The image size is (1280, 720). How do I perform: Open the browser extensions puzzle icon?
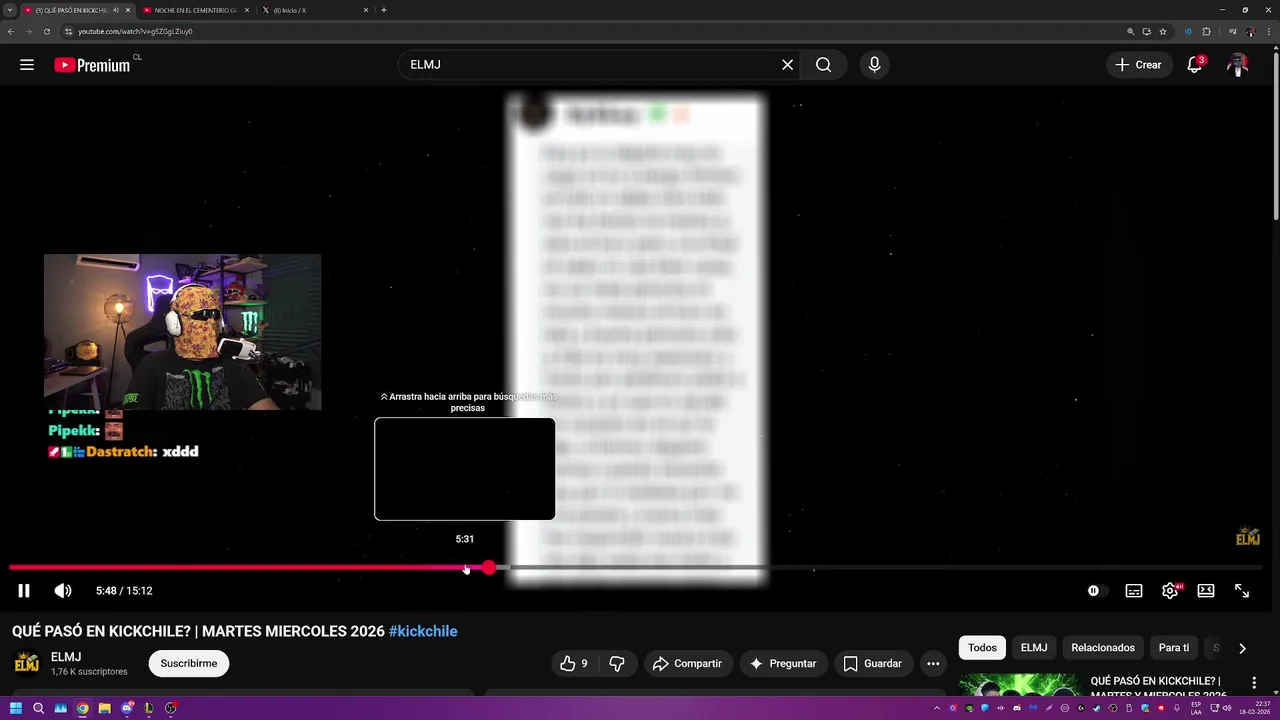click(1206, 31)
